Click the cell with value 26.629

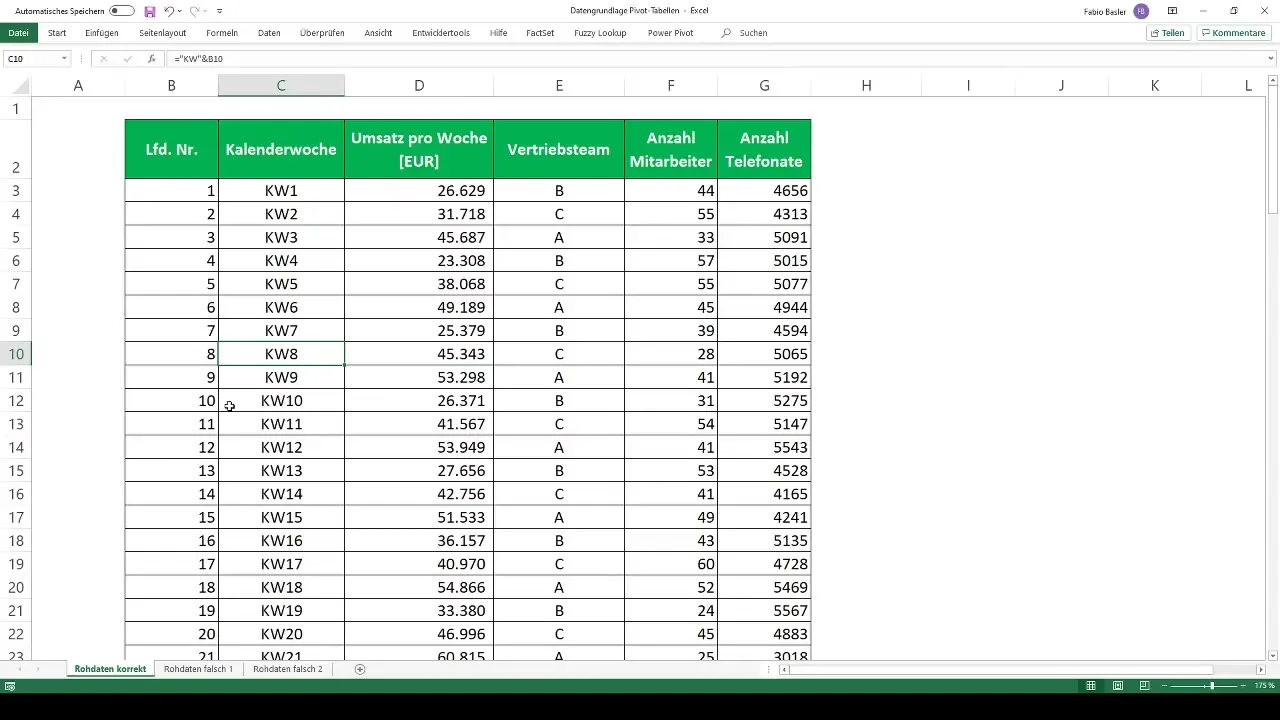[x=419, y=190]
